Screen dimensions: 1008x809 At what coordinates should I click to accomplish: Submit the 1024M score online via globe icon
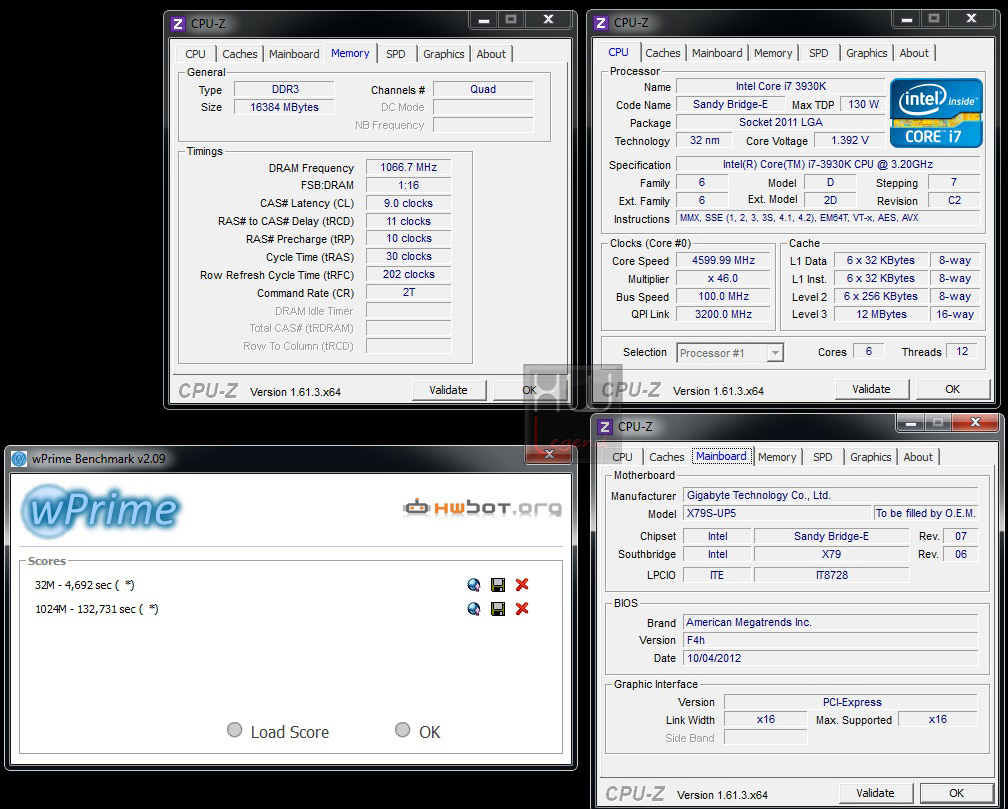474,608
